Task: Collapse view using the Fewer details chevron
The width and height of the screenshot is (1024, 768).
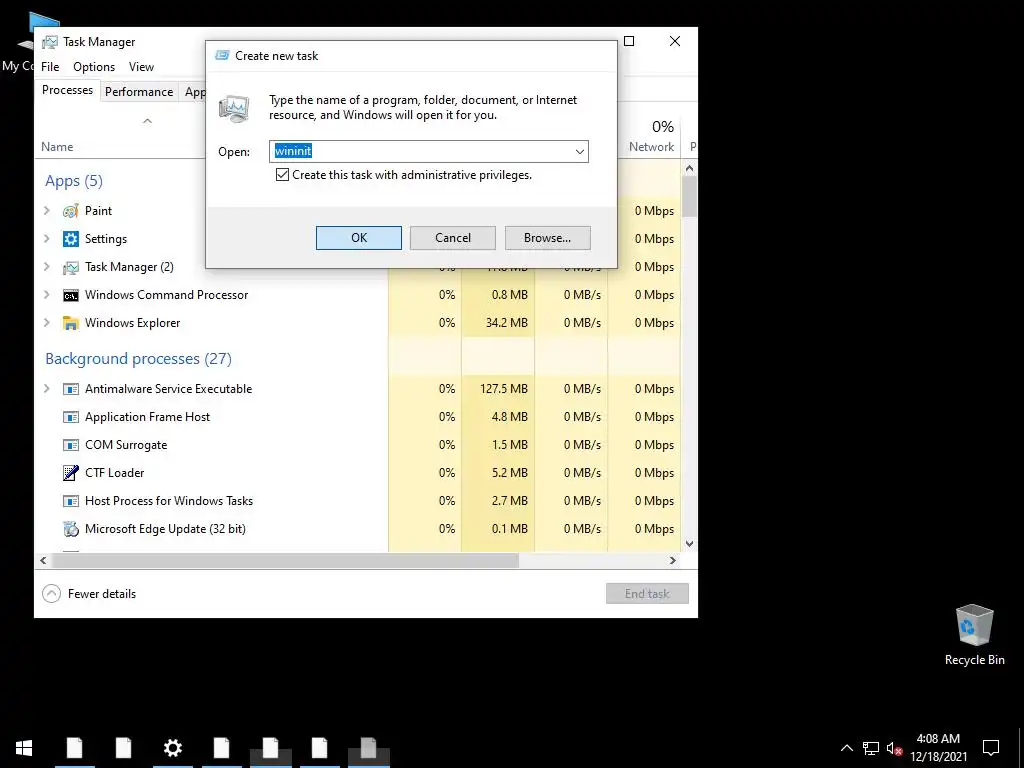Action: (51, 594)
